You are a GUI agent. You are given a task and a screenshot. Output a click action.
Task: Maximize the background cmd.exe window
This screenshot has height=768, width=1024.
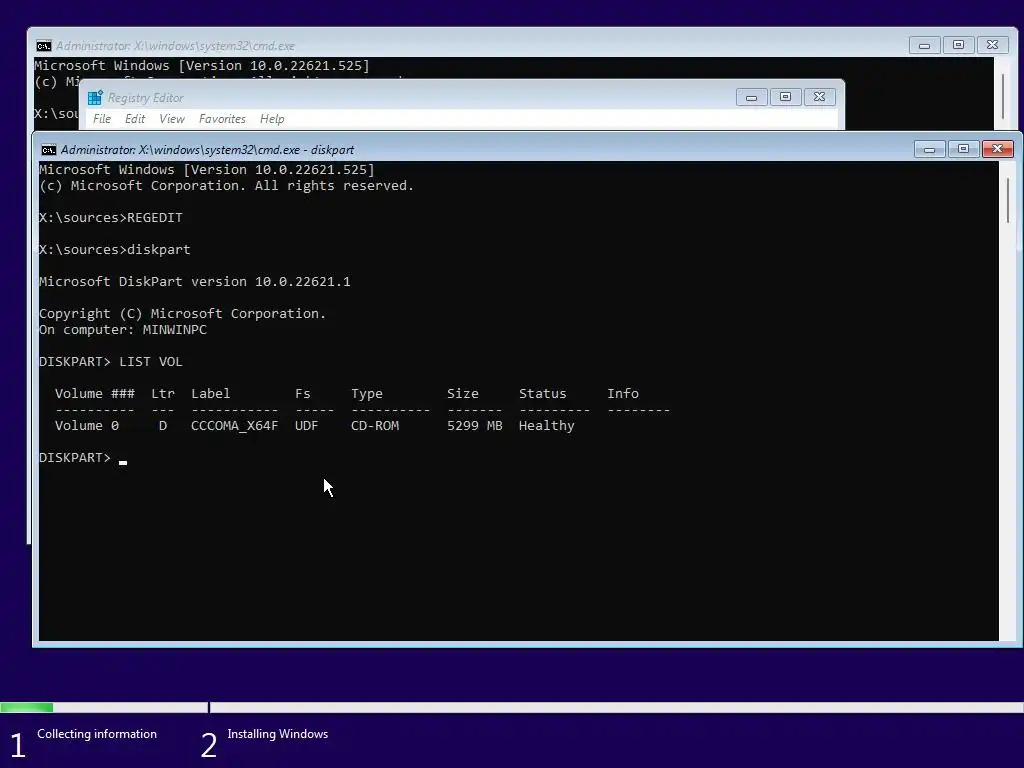[x=958, y=45]
